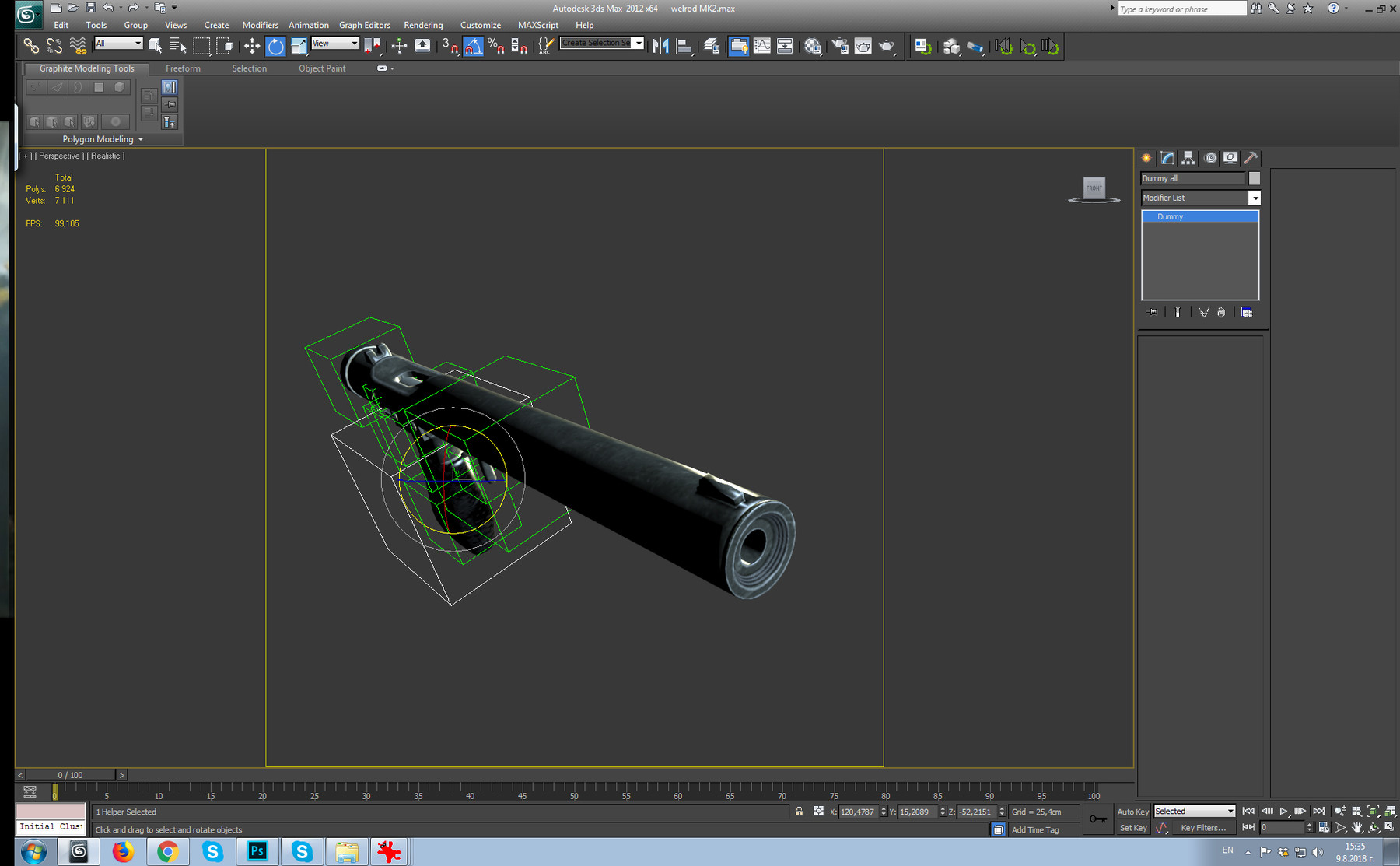Screen dimensions: 1400x866
Task: Select the Select and Move tool
Action: tap(252, 46)
